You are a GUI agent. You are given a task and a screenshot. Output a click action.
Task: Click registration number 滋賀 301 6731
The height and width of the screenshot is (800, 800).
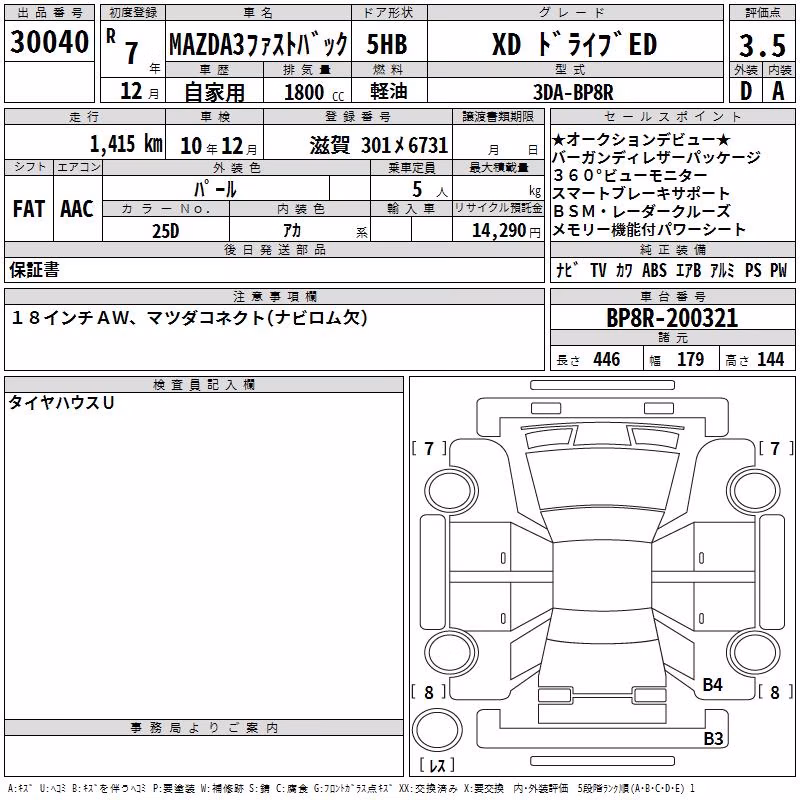379,145
